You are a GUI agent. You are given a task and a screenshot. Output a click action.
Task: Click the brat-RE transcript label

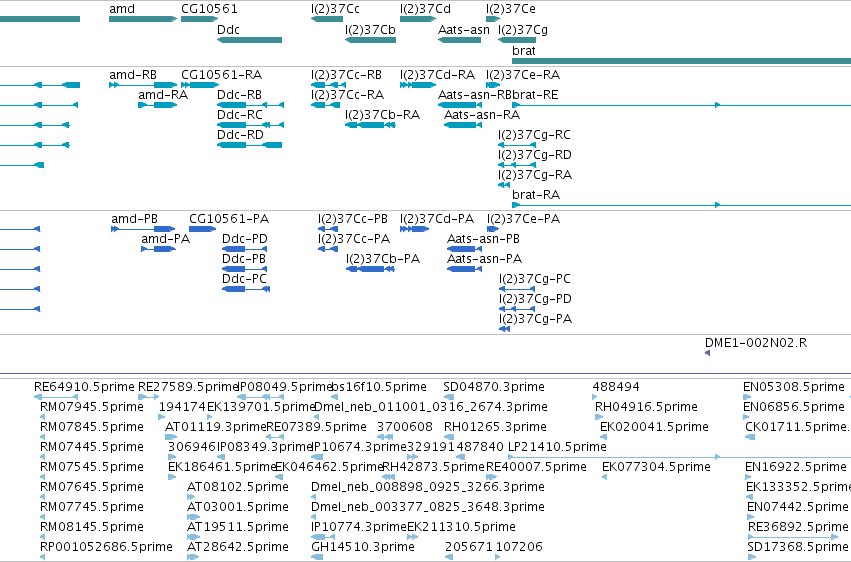pos(535,95)
